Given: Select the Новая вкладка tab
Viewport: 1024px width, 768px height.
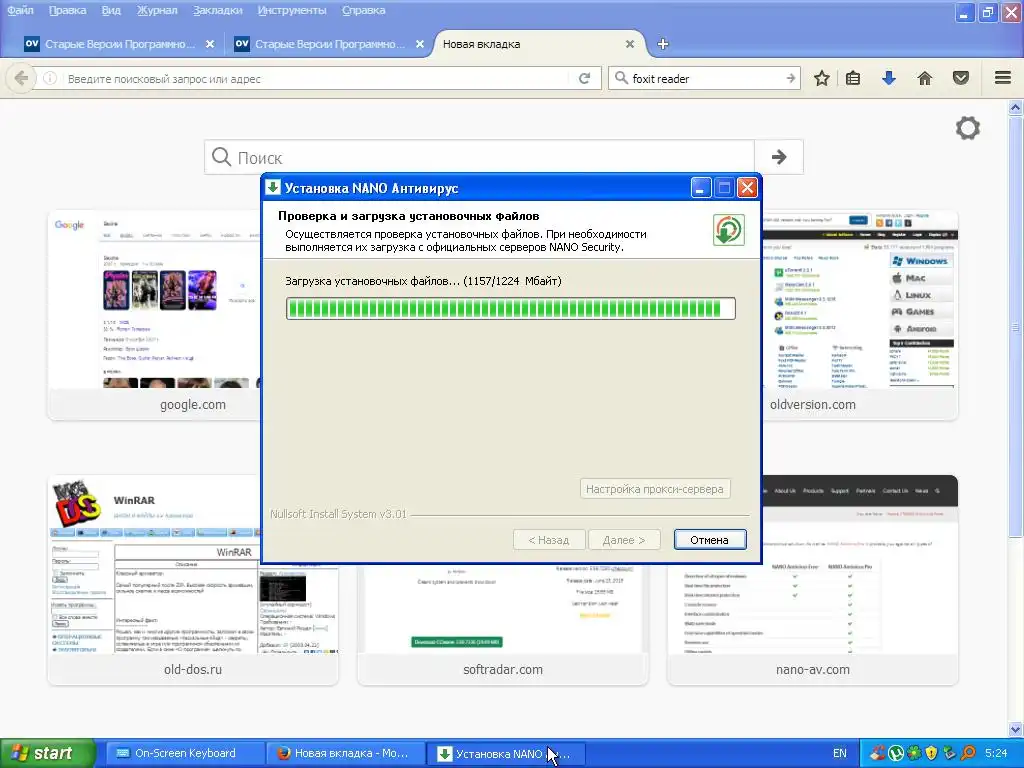Looking at the screenshot, I should pyautogui.click(x=536, y=44).
